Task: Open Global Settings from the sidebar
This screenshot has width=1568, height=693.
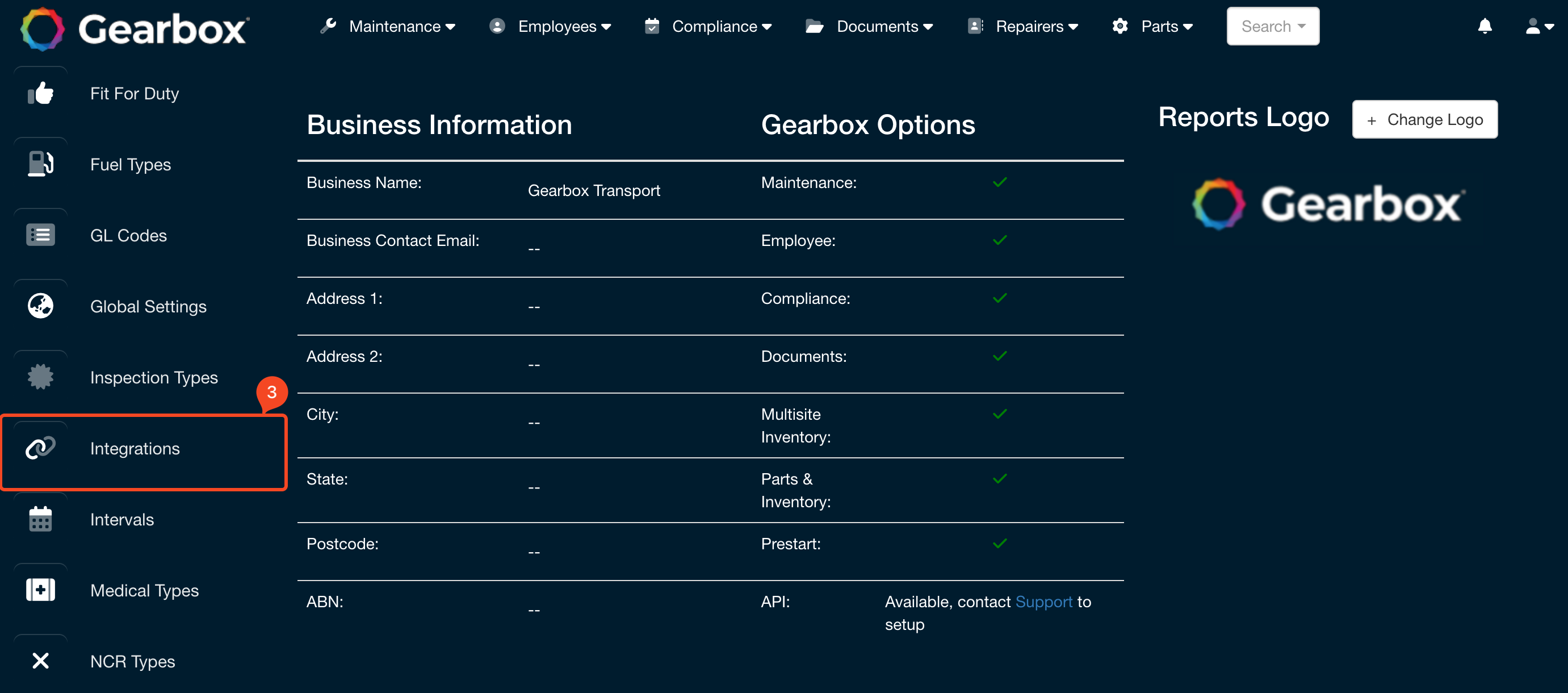Action: pos(149,306)
